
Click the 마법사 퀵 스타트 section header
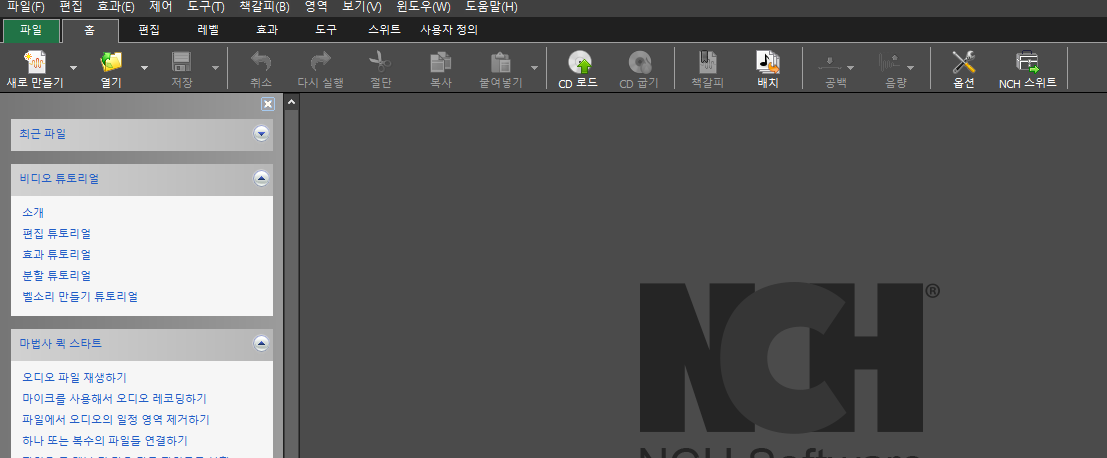pyautogui.click(x=142, y=344)
